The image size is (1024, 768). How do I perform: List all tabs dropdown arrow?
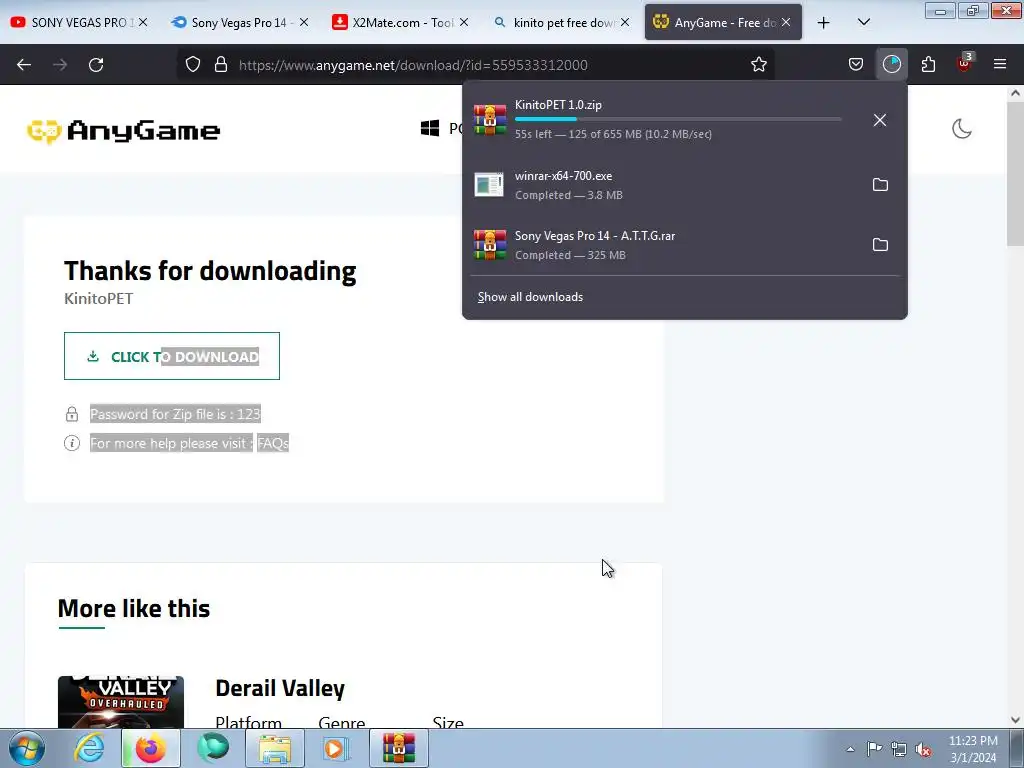863,22
